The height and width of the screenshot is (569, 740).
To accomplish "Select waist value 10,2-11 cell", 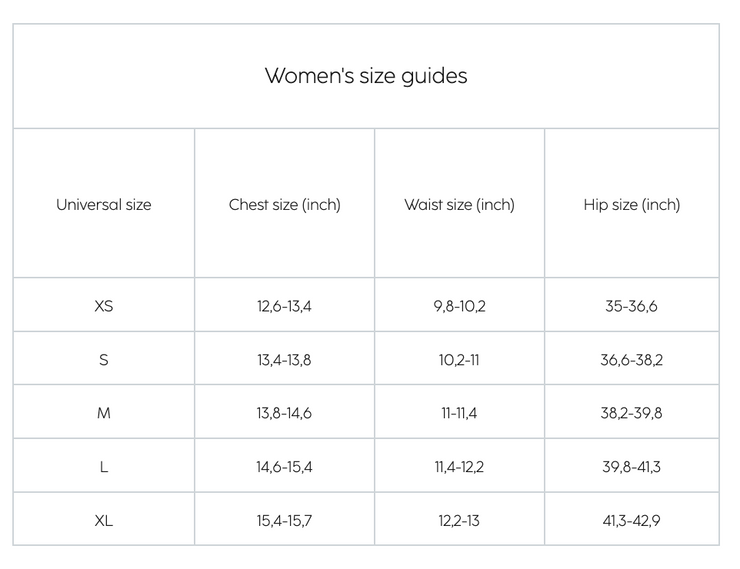I will click(x=459, y=360).
